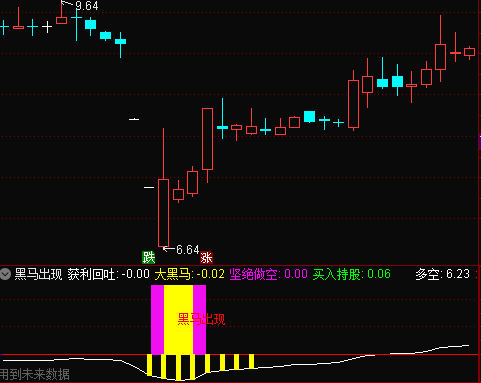
Task: Expand the indicator dropdown chevron beside 黑马出现
Action: tap(6, 274)
